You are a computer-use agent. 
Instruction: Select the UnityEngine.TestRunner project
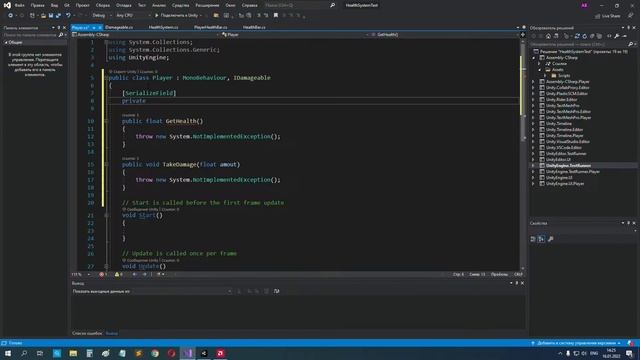pyautogui.click(x=568, y=166)
